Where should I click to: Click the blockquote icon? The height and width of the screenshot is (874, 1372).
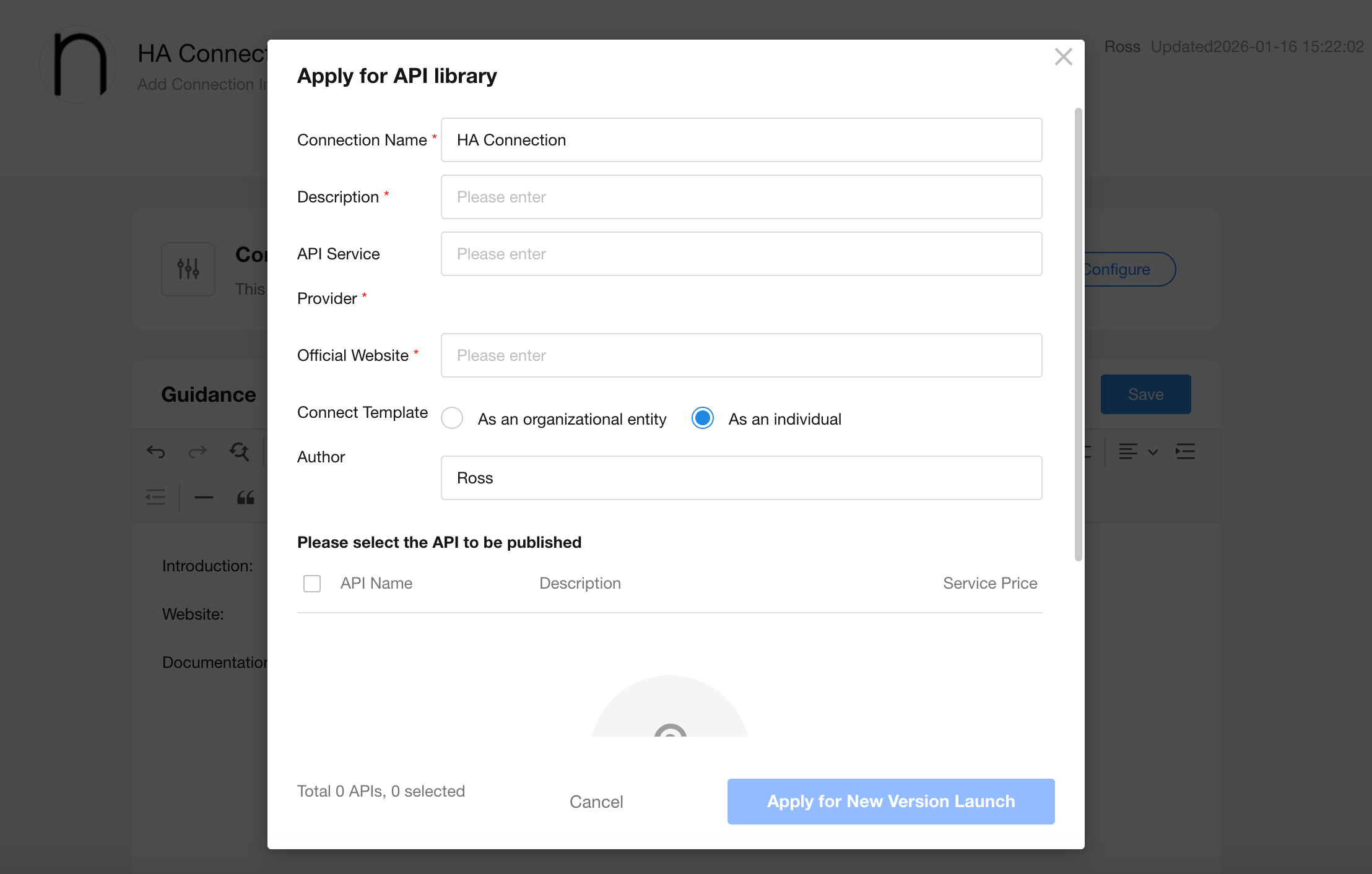246,497
